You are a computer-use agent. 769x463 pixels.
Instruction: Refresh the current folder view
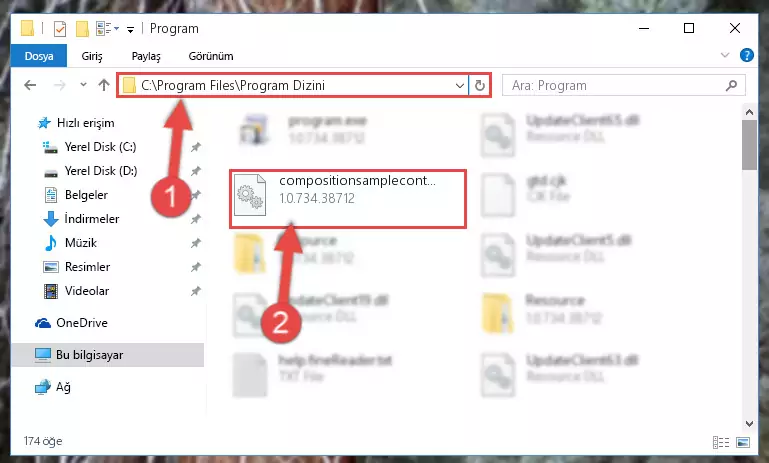click(x=480, y=85)
